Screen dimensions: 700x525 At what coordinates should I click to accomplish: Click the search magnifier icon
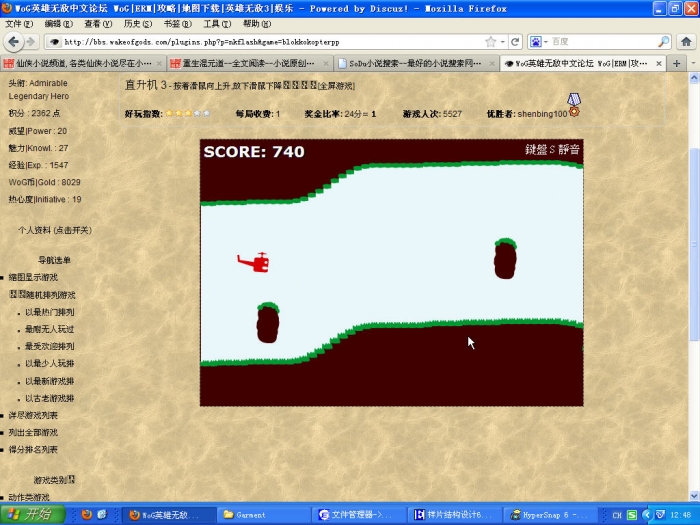point(663,42)
